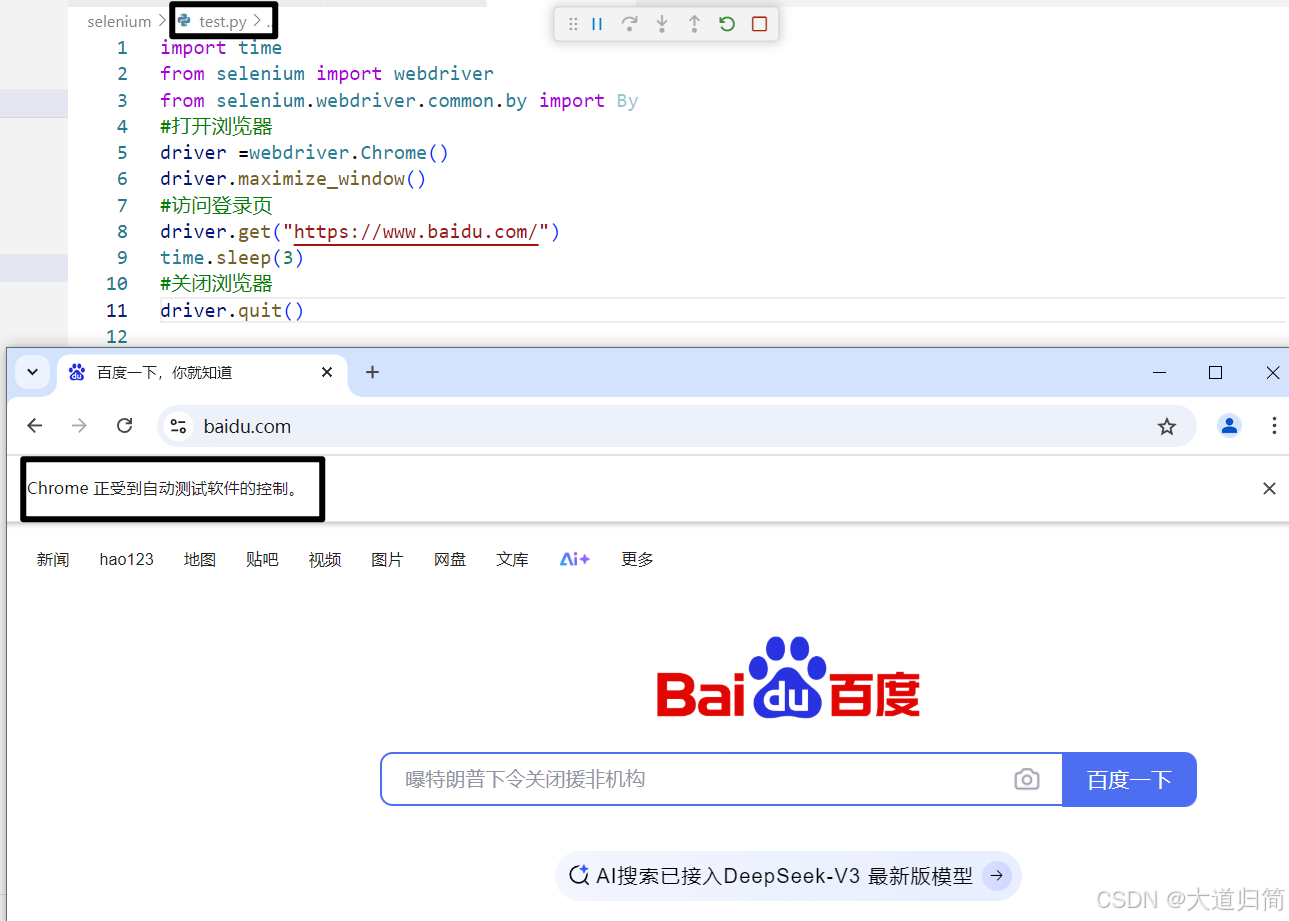Open 视频 link on Baidu
The height and width of the screenshot is (921, 1289).
[x=325, y=560]
